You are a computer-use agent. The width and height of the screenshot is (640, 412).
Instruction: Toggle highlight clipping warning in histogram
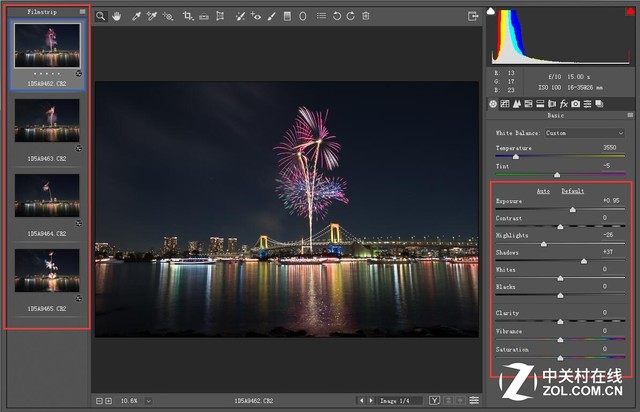[x=630, y=11]
